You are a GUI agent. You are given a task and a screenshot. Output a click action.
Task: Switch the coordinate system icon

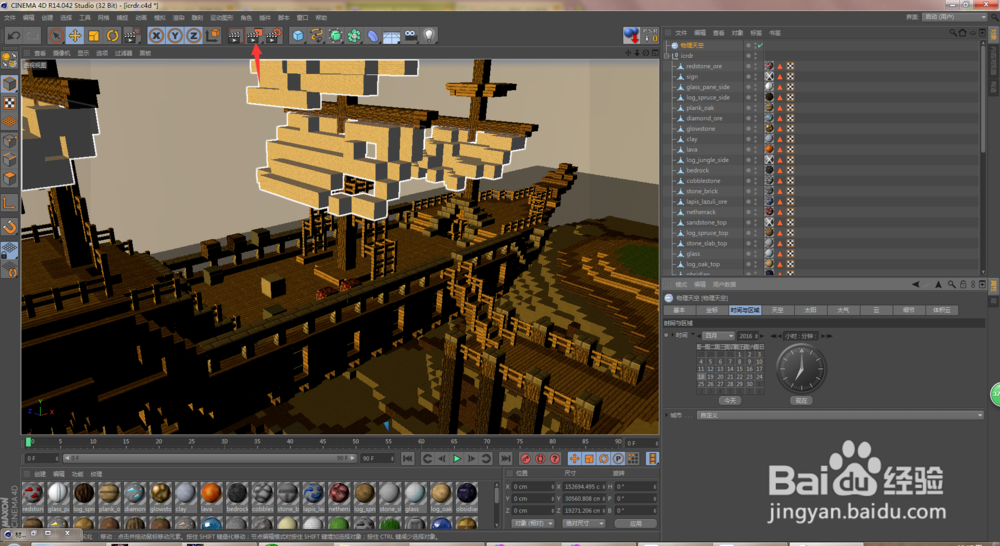coord(212,36)
